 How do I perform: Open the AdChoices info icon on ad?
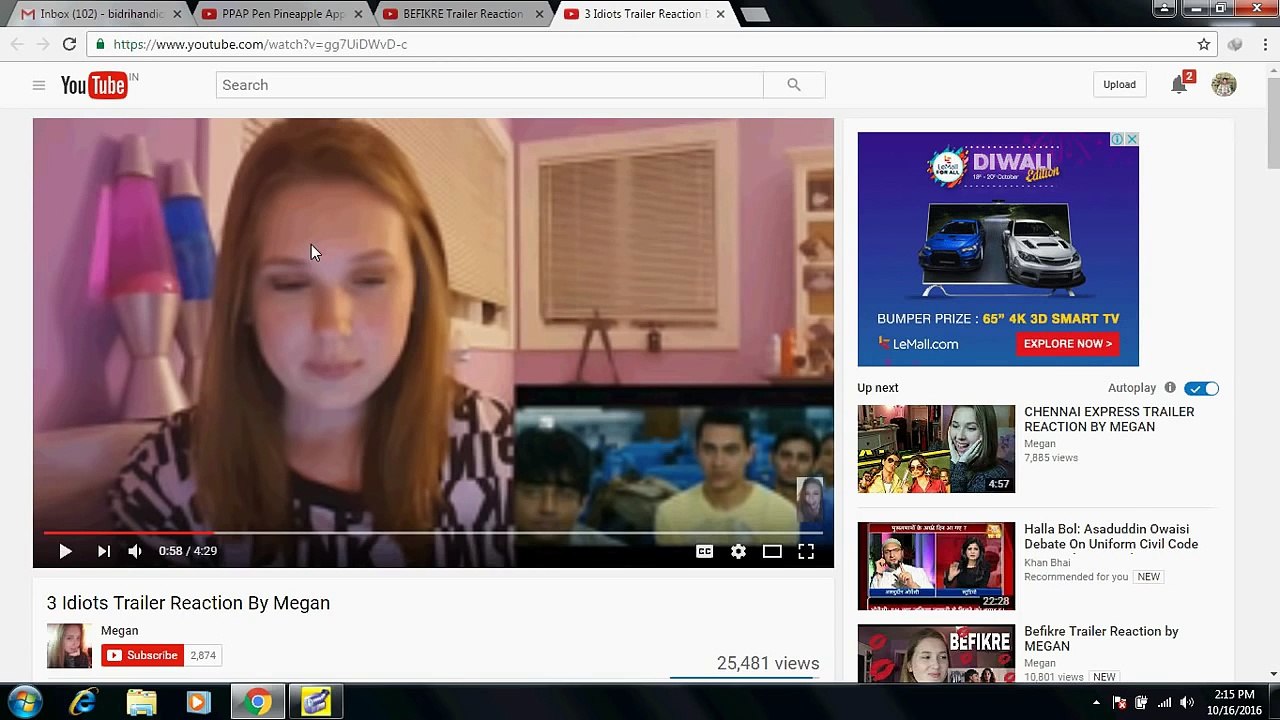coord(1118,139)
